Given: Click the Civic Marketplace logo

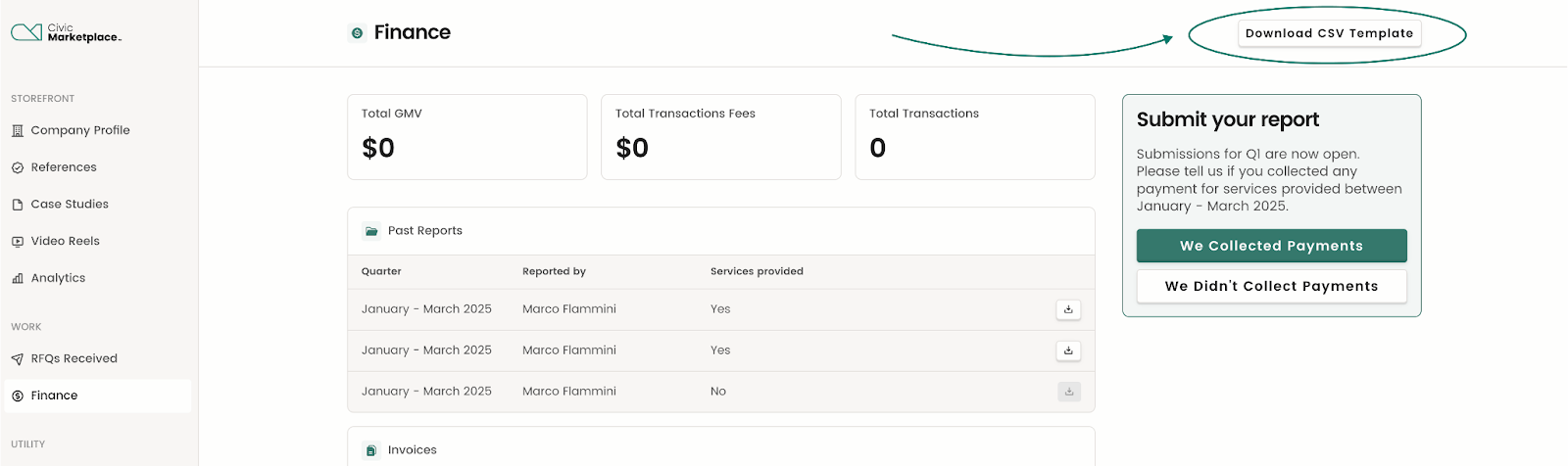Looking at the screenshot, I should [66, 32].
